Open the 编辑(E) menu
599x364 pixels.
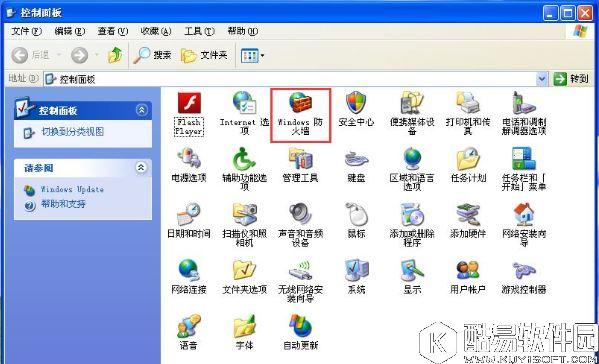(70, 31)
